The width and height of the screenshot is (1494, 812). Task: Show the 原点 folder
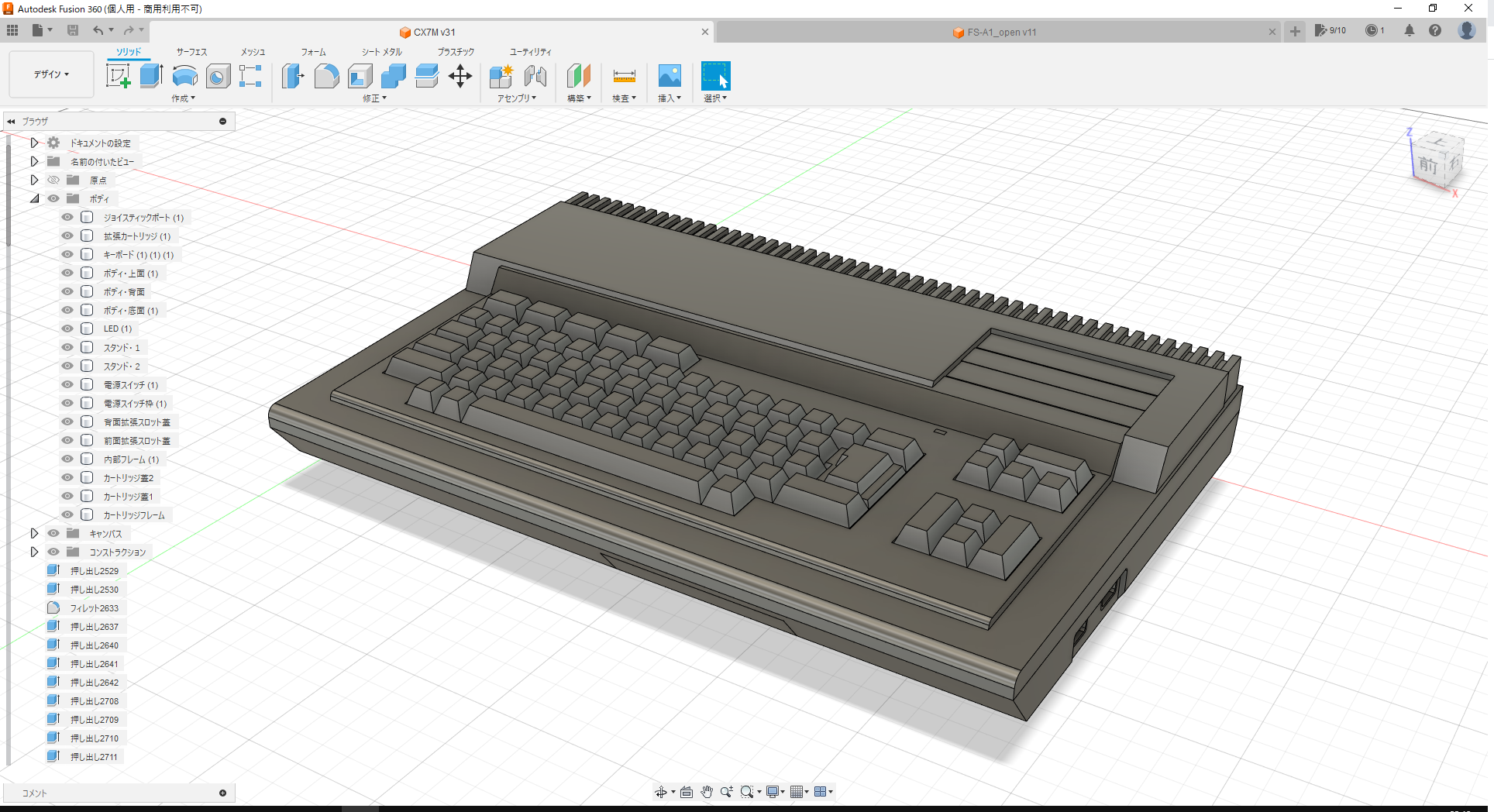click(53, 180)
